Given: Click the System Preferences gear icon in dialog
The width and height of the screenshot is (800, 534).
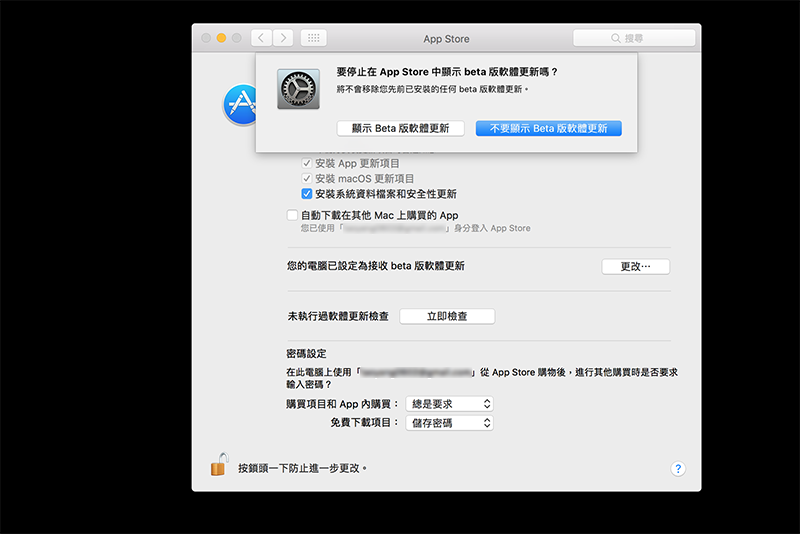Looking at the screenshot, I should 298,89.
